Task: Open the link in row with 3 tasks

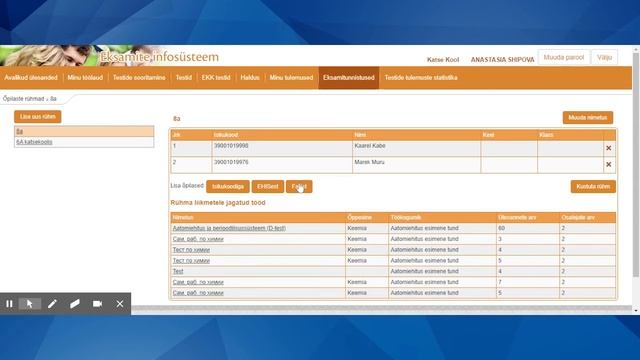Action: coord(198,239)
